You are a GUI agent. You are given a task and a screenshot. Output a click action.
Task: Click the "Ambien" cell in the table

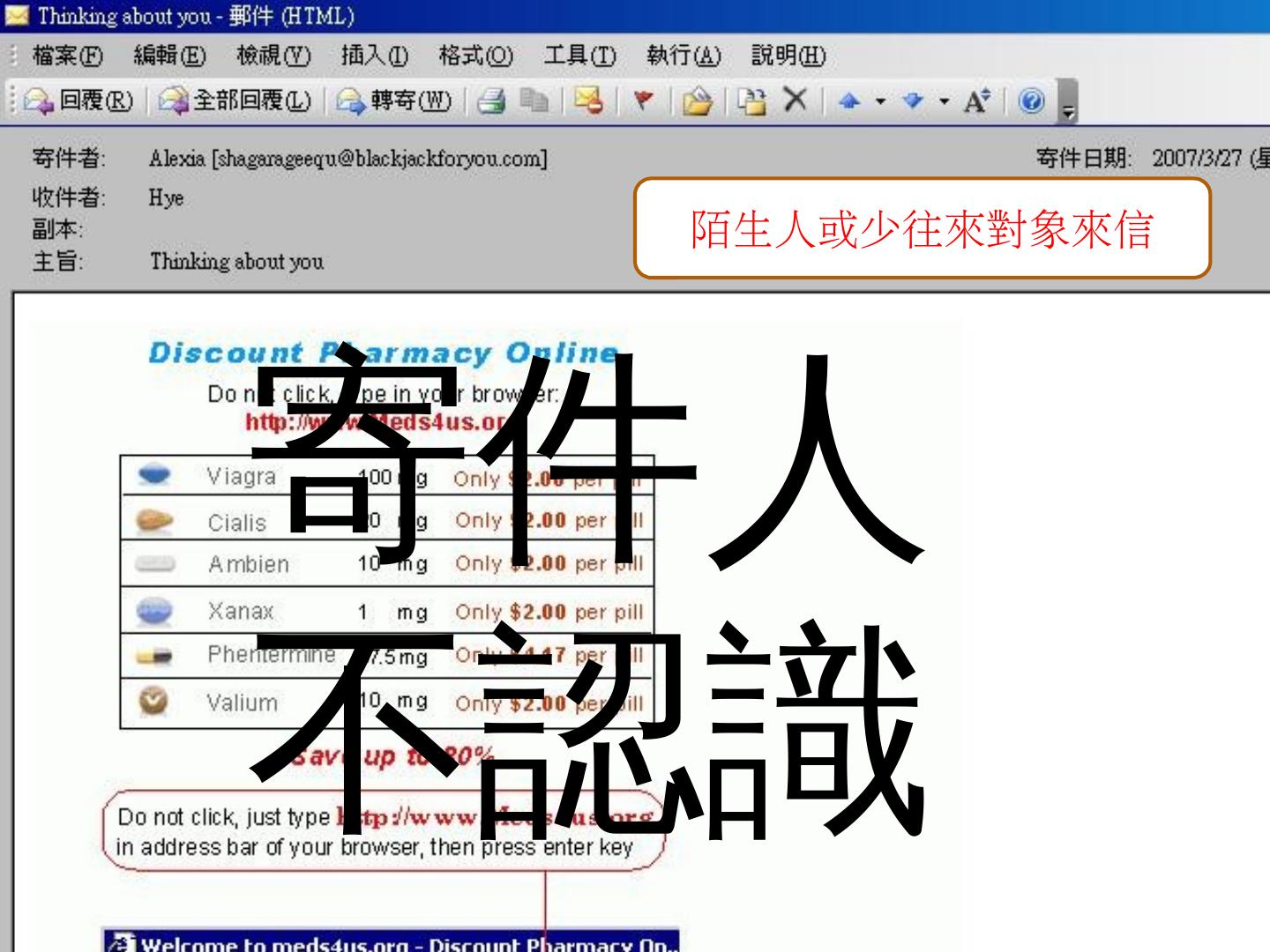click(x=249, y=564)
